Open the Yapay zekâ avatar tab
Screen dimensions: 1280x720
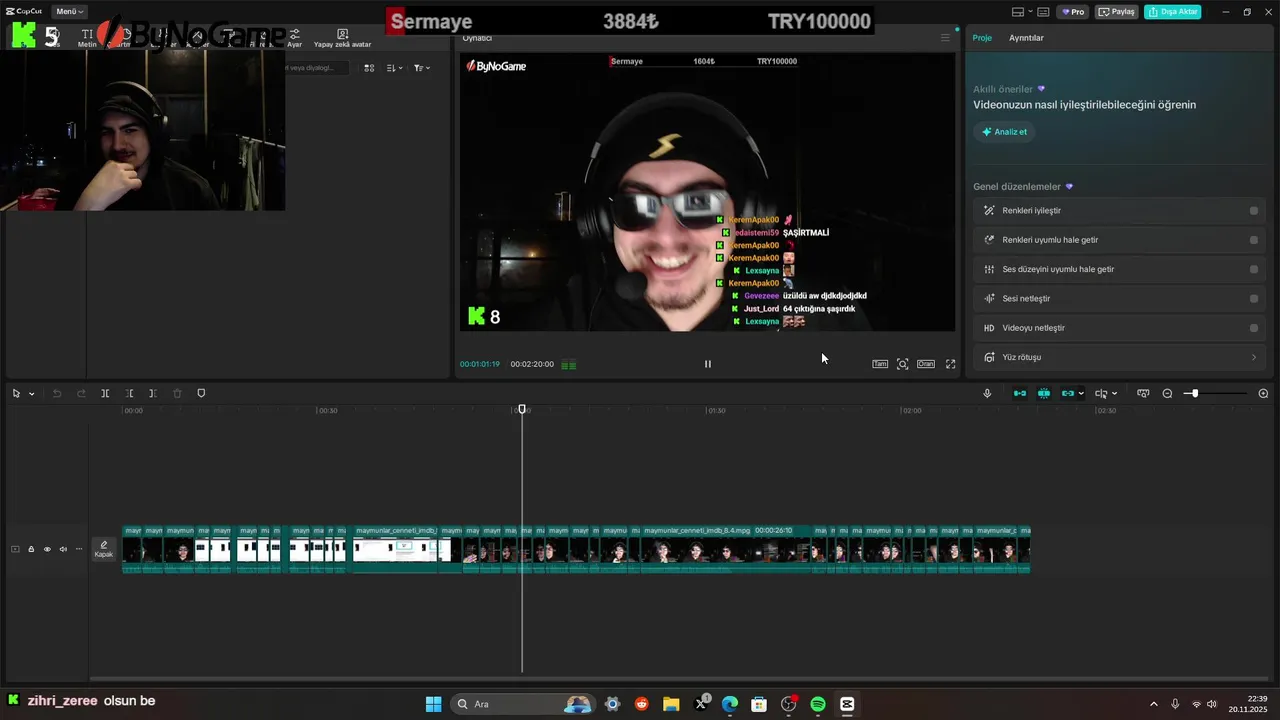342,38
